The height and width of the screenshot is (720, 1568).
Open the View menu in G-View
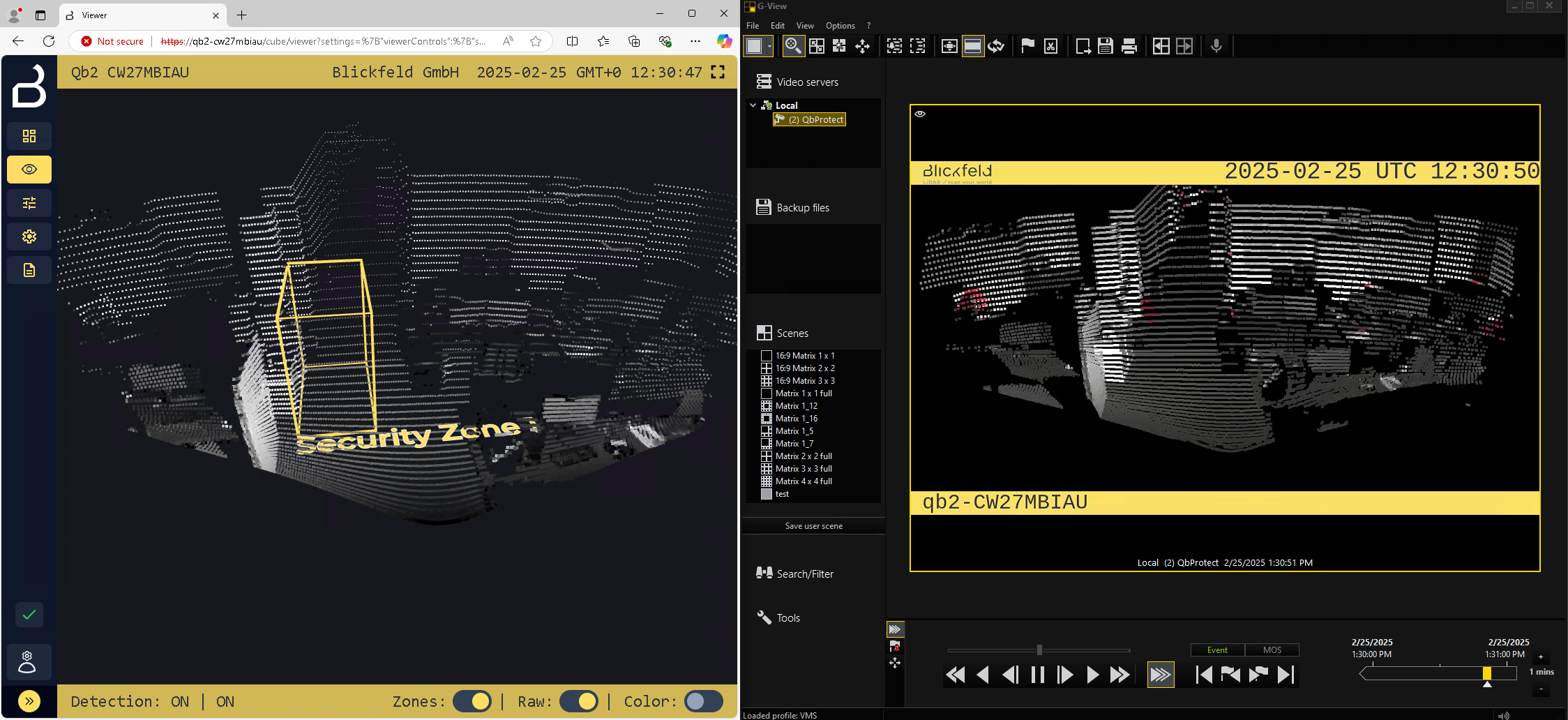click(x=805, y=26)
